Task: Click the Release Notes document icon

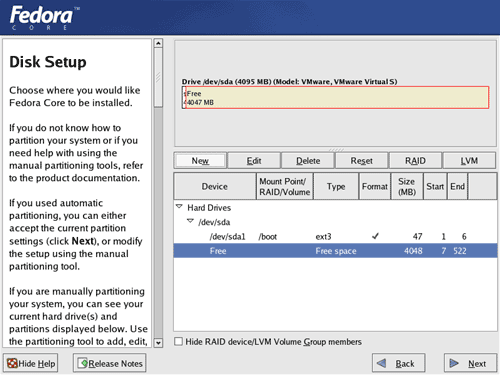Action: coord(83,363)
